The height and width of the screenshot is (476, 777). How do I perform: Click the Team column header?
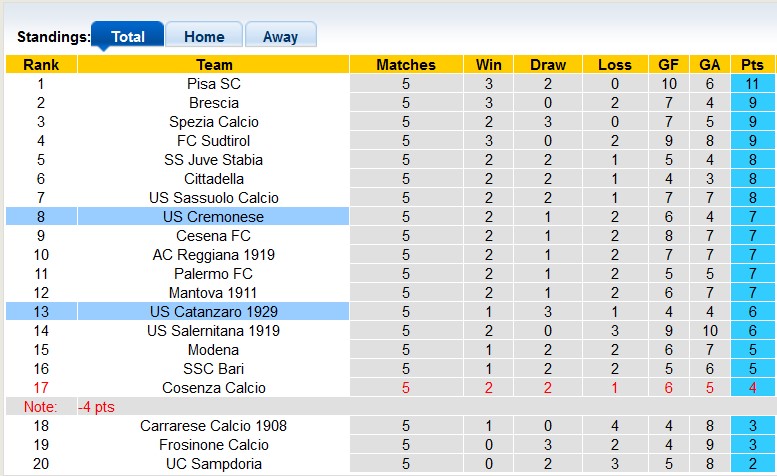coord(213,65)
